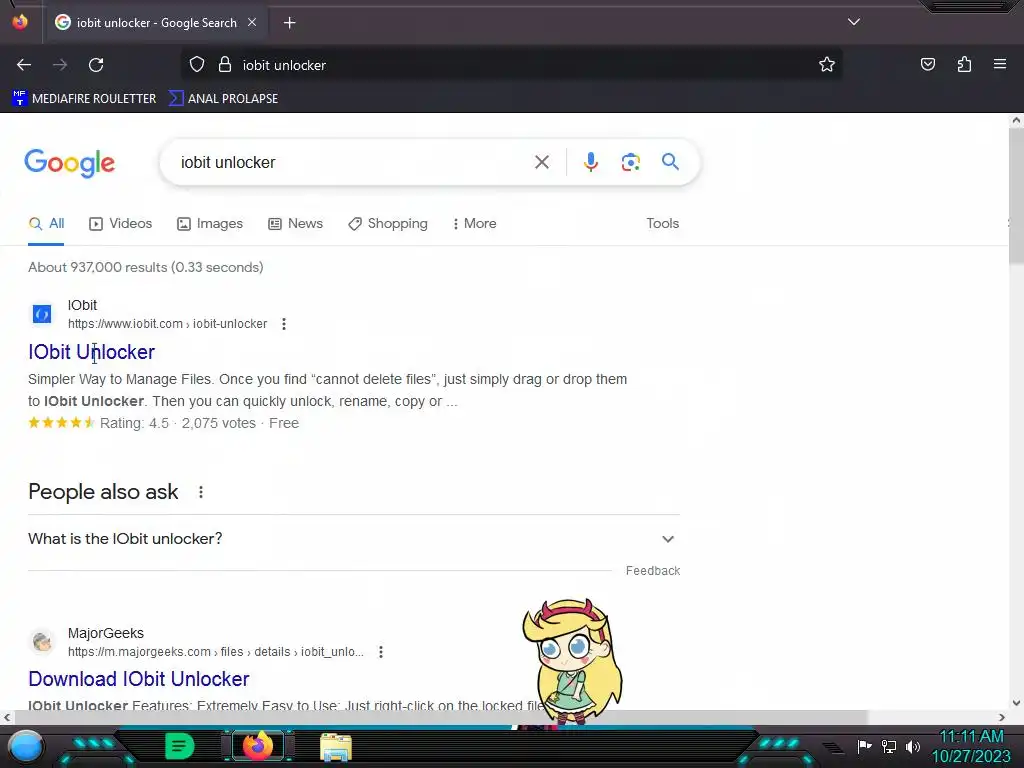
Task: Save page to Pocket icon
Action: 927,65
